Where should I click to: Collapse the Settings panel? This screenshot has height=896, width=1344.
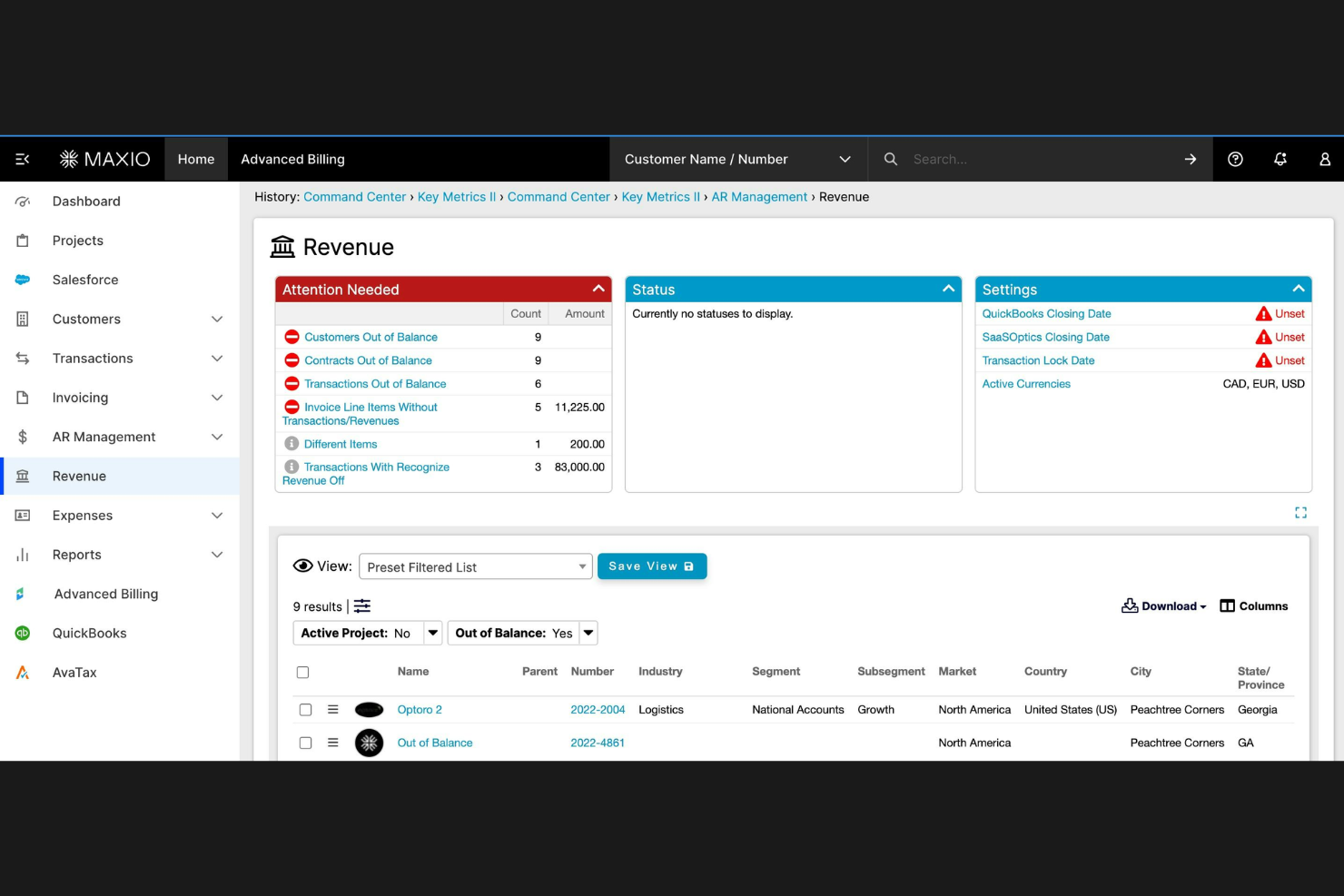click(x=1299, y=289)
